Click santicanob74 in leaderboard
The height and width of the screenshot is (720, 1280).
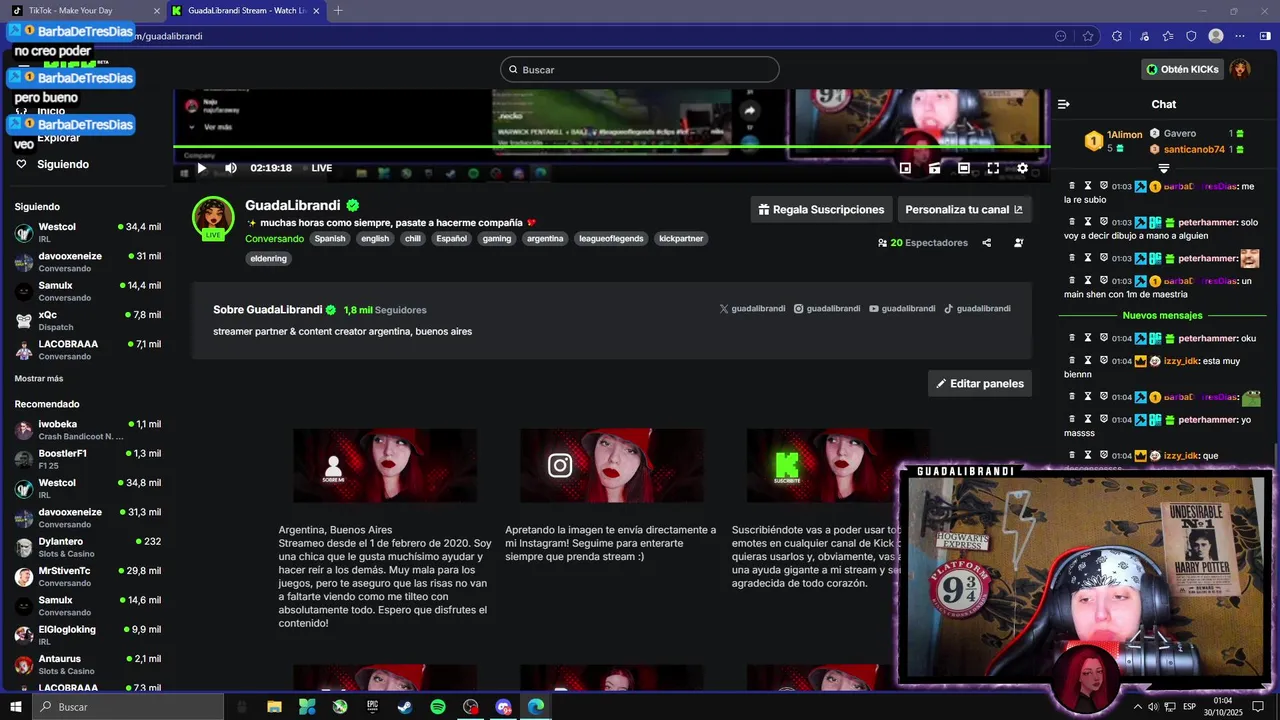pos(1194,150)
